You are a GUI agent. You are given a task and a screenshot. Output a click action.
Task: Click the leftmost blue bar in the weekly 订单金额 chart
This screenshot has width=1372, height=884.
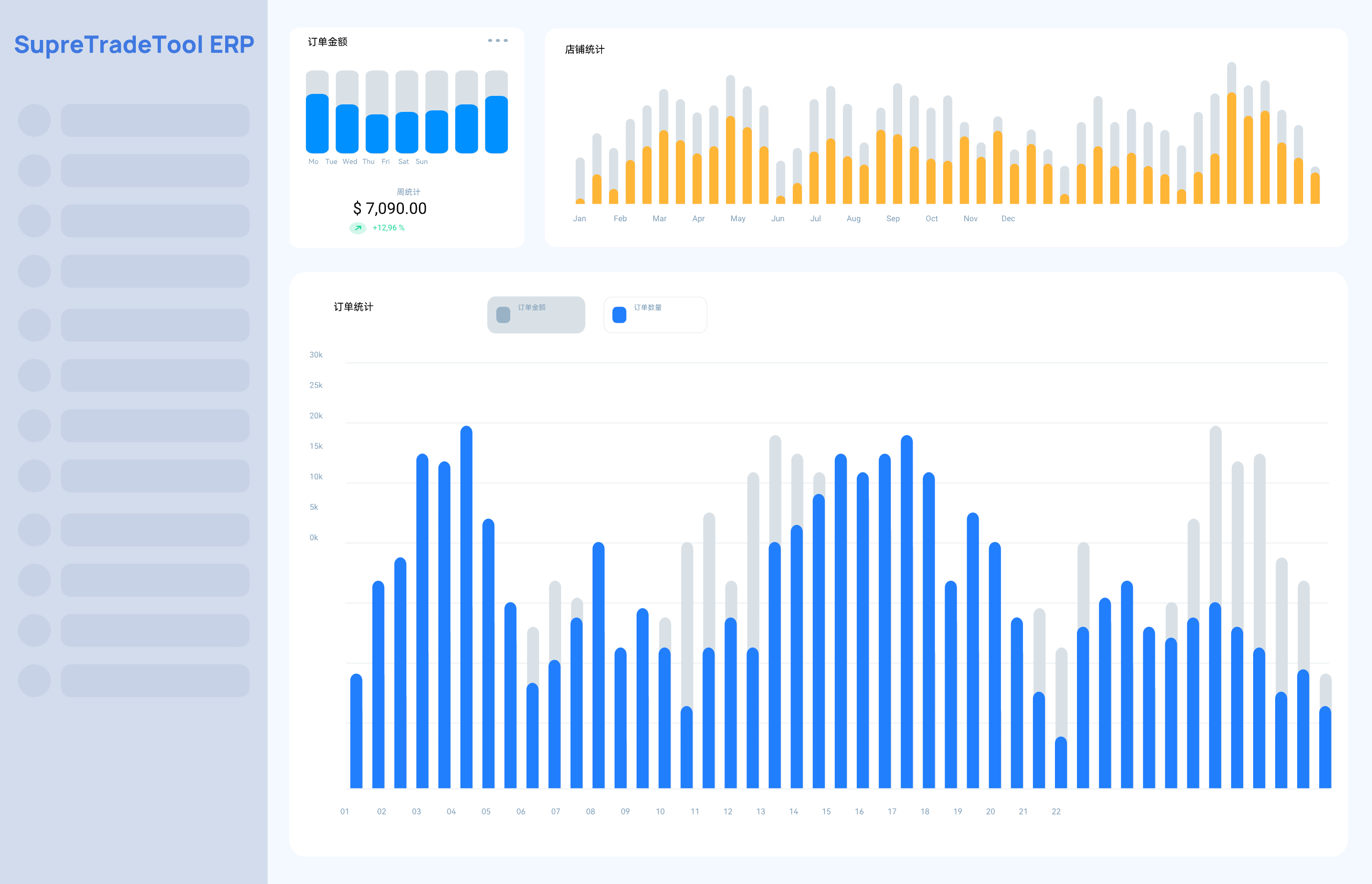pyautogui.click(x=318, y=124)
